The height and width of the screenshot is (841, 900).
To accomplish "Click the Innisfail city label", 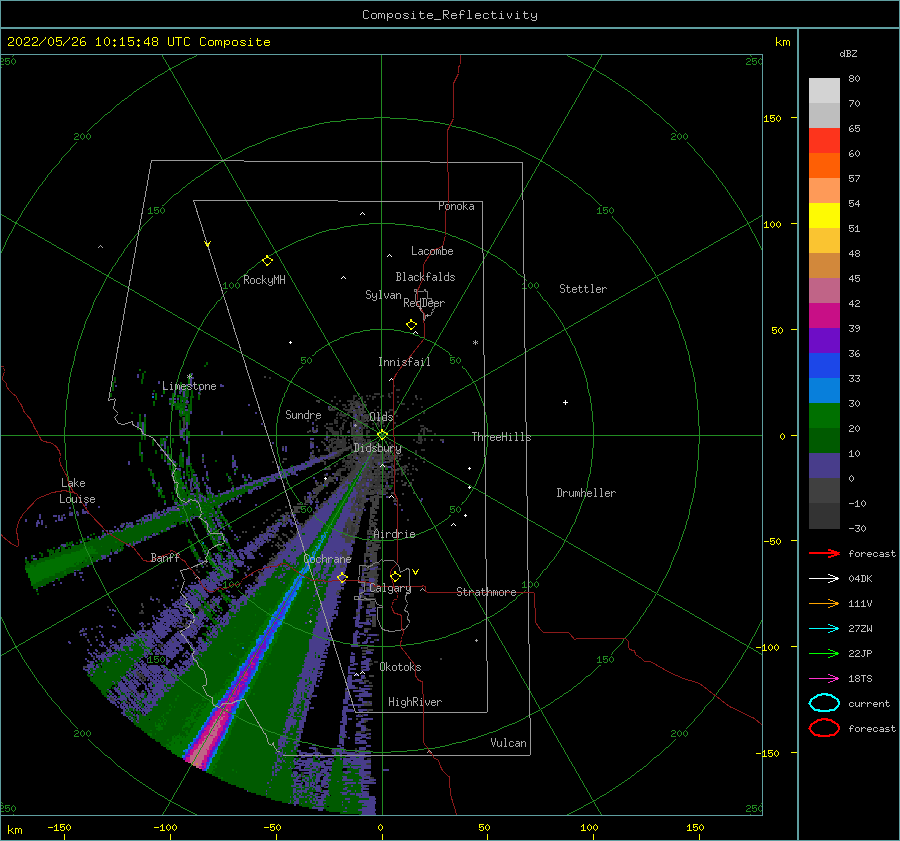I will point(404,362).
